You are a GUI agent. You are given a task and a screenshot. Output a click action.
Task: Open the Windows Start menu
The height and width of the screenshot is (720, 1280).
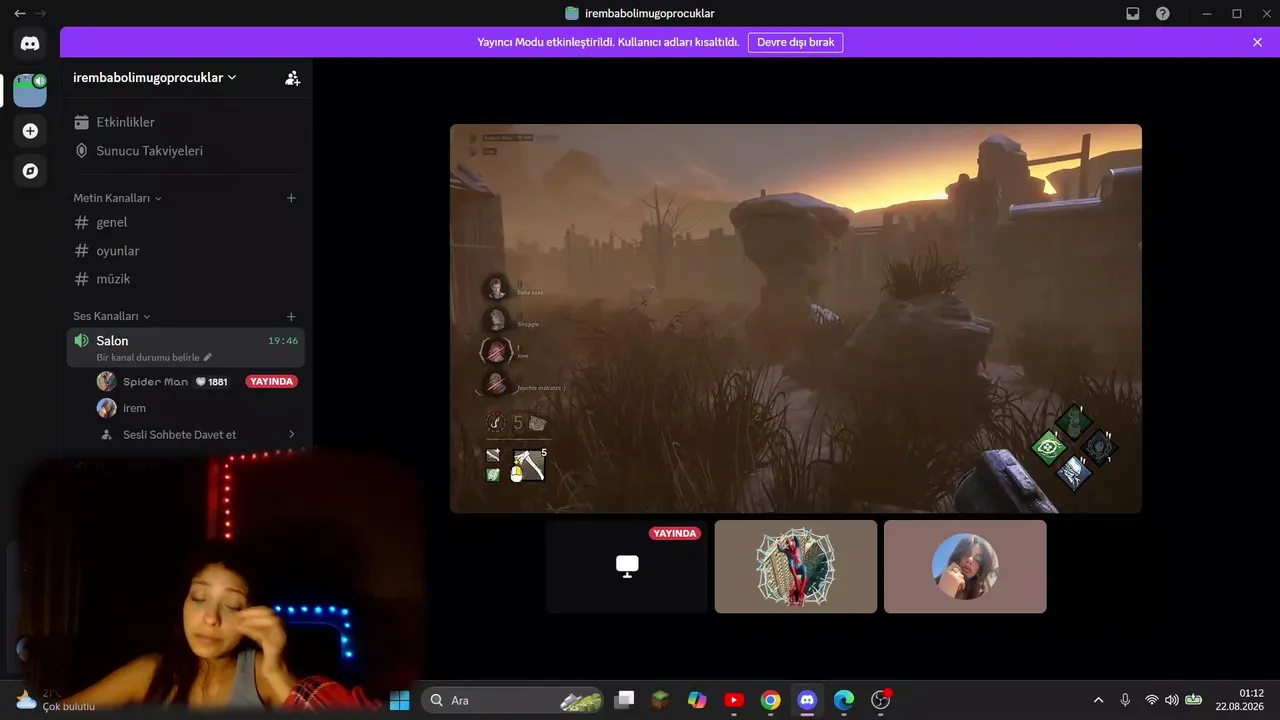pyautogui.click(x=399, y=700)
